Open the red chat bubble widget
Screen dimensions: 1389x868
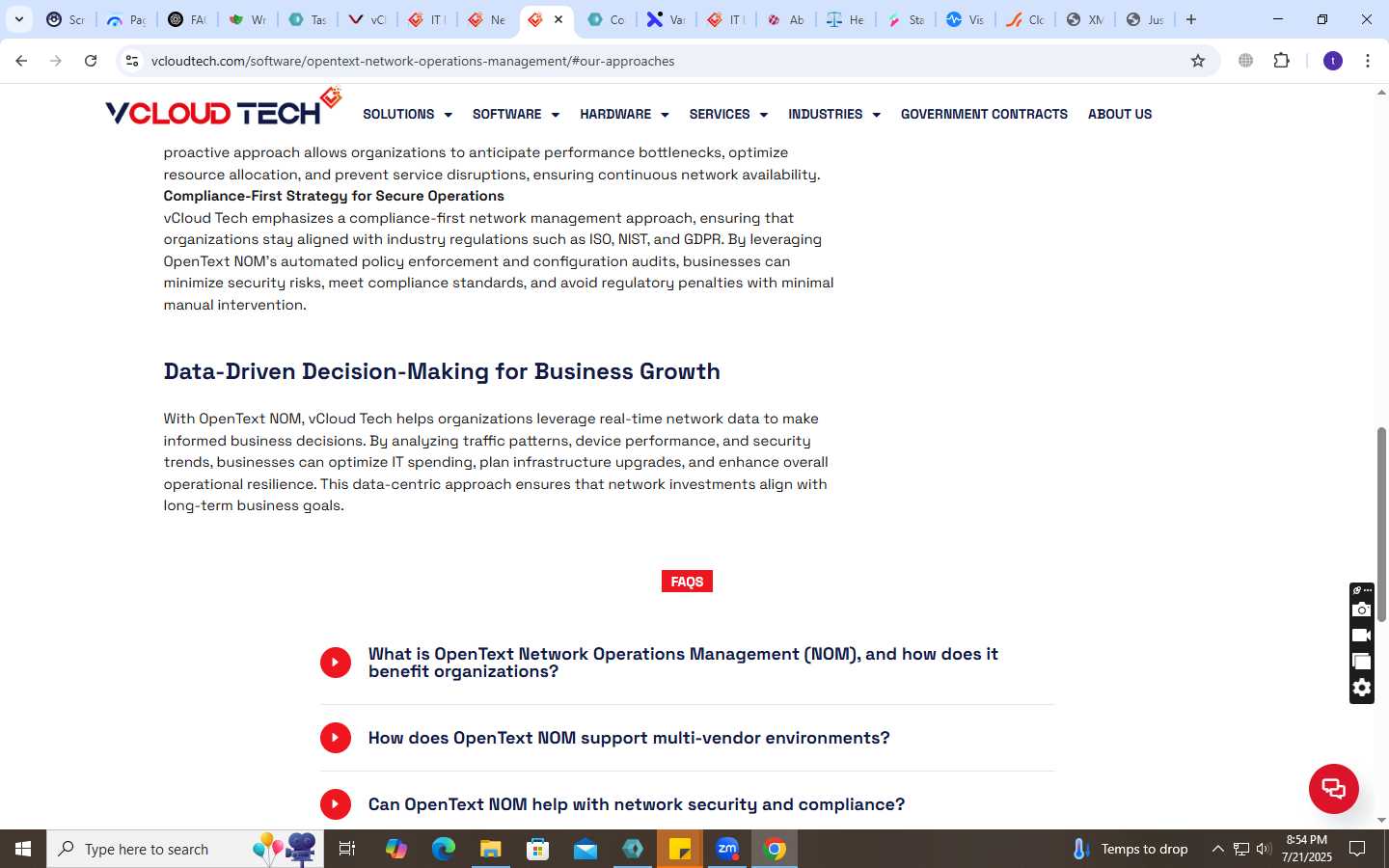[x=1334, y=788]
